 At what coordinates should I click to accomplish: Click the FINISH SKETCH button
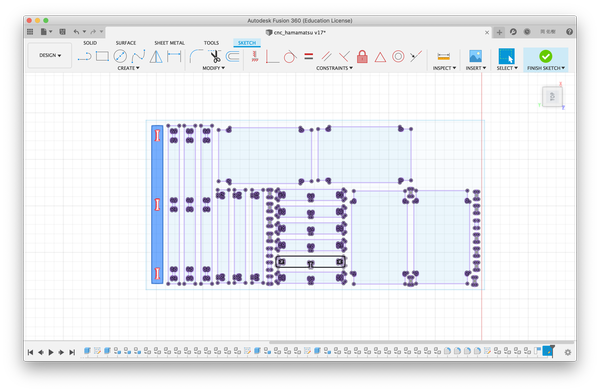545,60
